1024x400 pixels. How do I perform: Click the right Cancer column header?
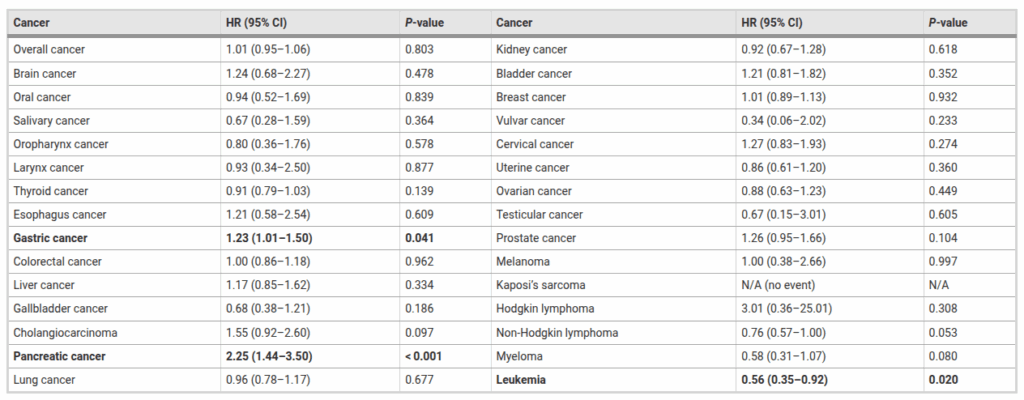(515, 22)
